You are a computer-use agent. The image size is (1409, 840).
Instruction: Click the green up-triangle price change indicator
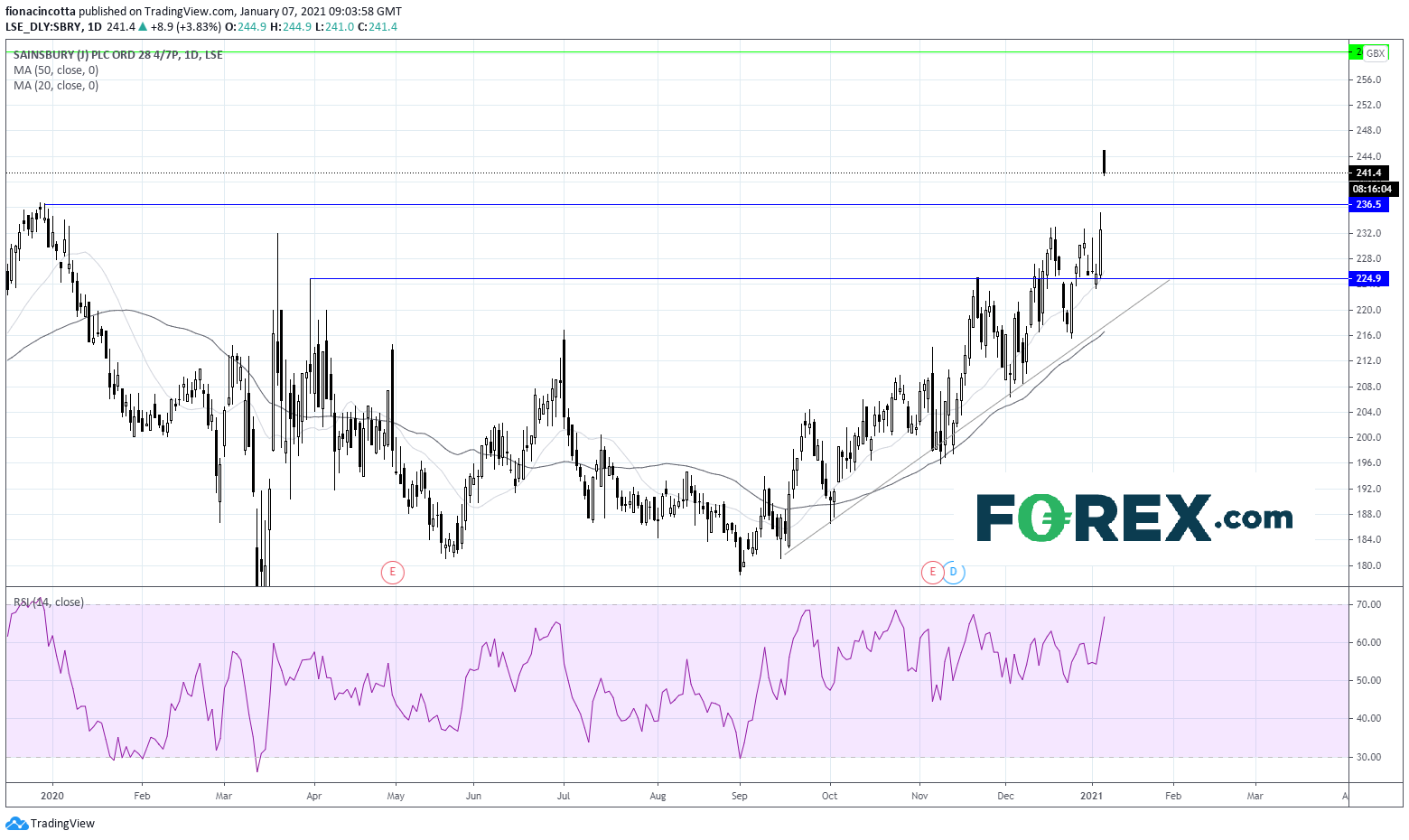145,27
